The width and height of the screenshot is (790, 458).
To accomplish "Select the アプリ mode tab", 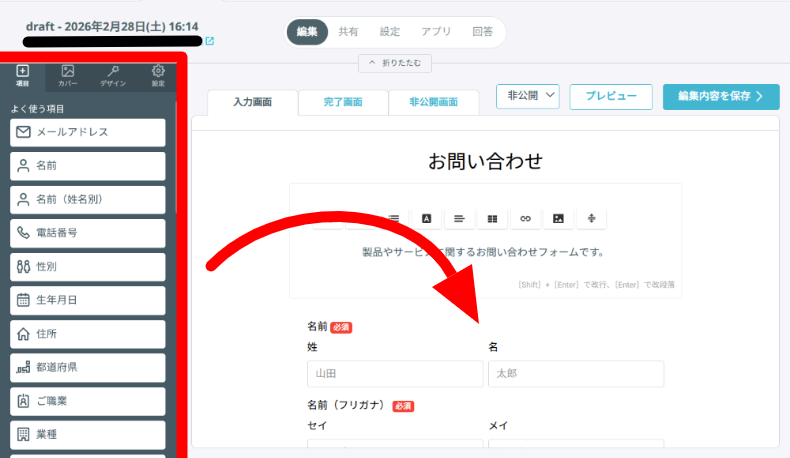I will [436, 32].
